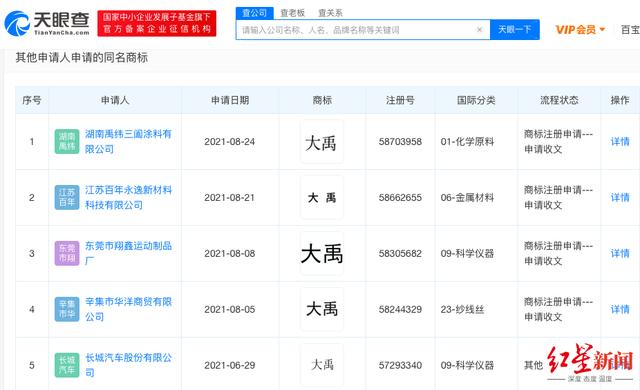Switch to the 查关系 tab
The height and width of the screenshot is (390, 640).
coord(330,13)
